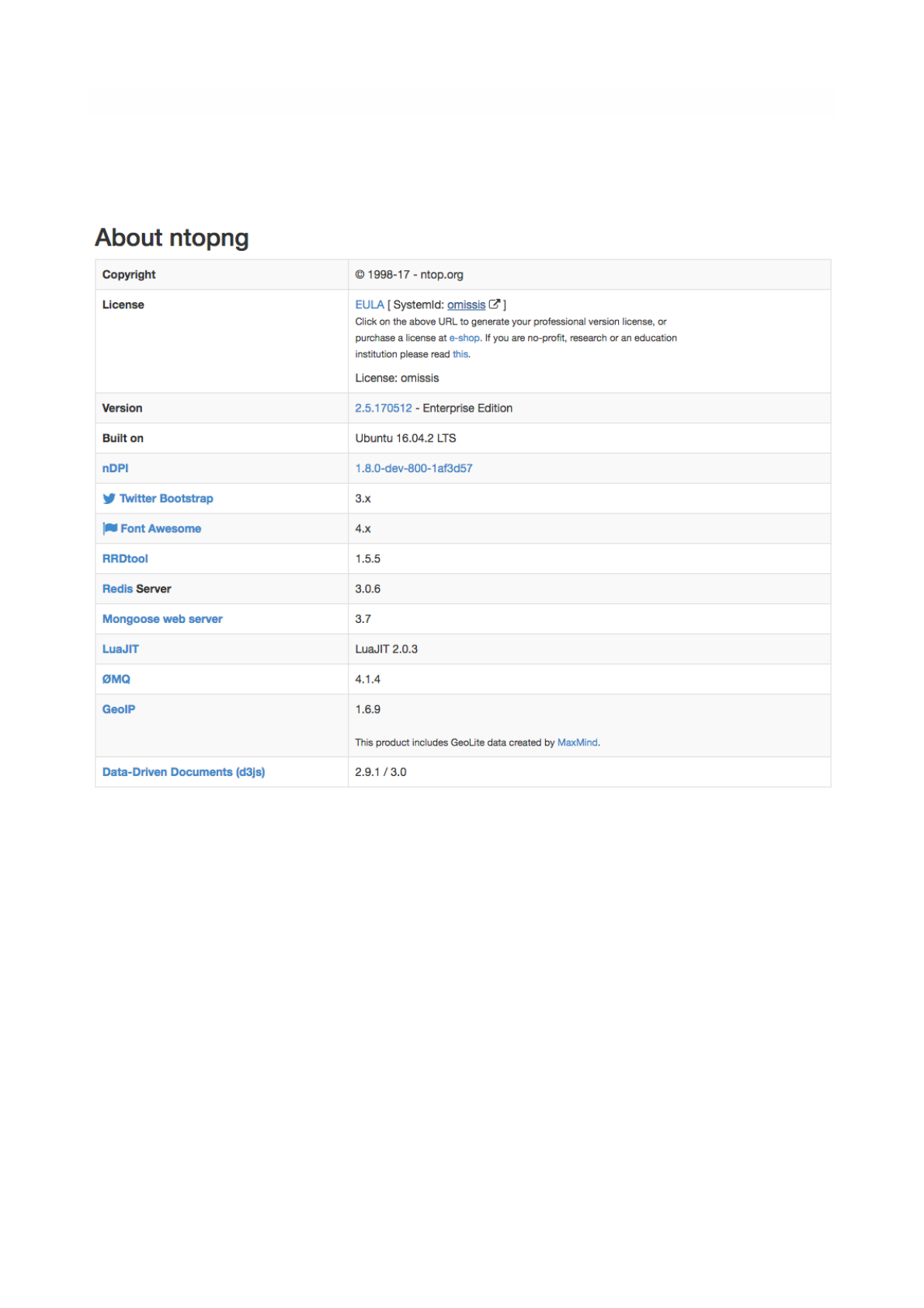Select the 'About ntopng' heading
The height and width of the screenshot is (1308, 924).
coord(172,237)
